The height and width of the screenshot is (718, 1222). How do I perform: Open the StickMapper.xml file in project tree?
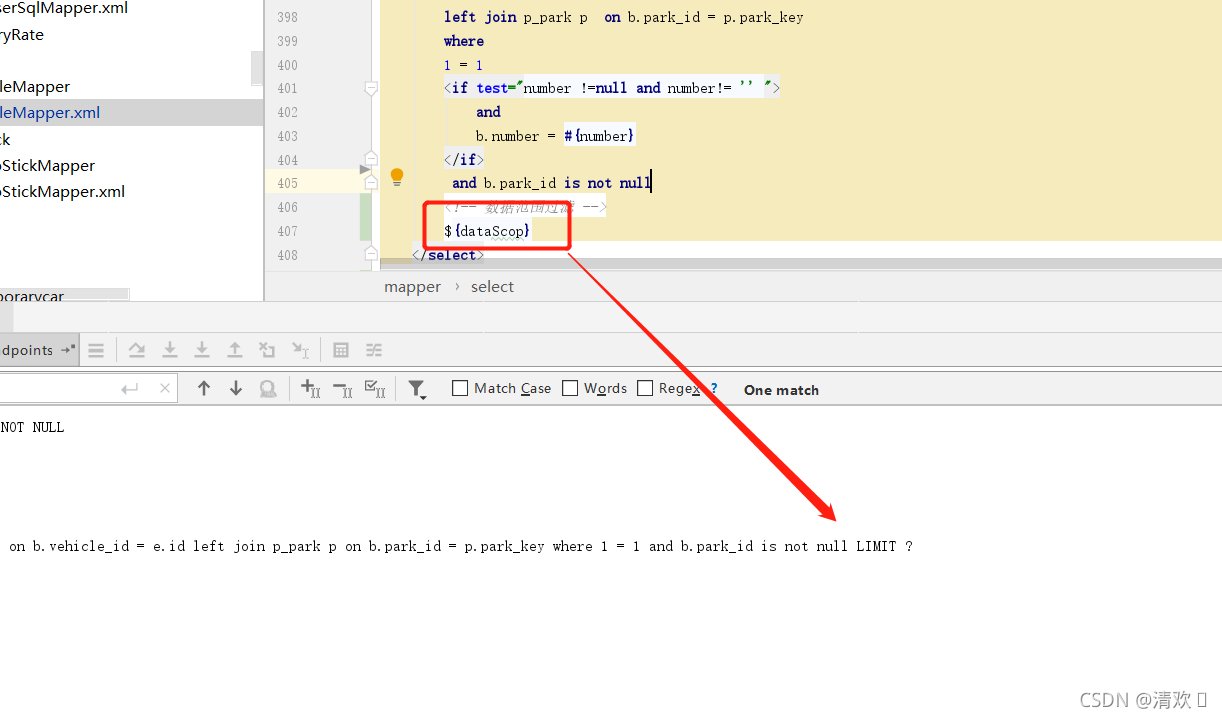62,192
